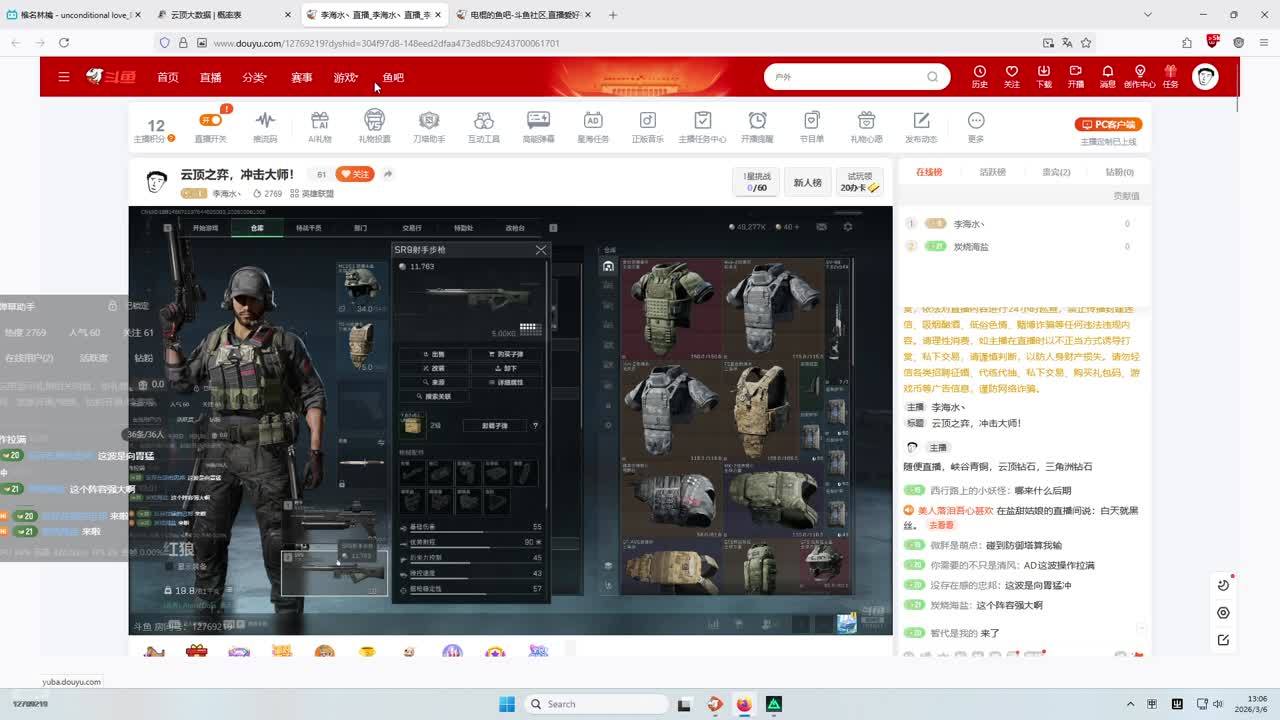Expand the 游戏 dropdown in navigation
Viewport: 1280px width, 720px height.
coord(346,77)
